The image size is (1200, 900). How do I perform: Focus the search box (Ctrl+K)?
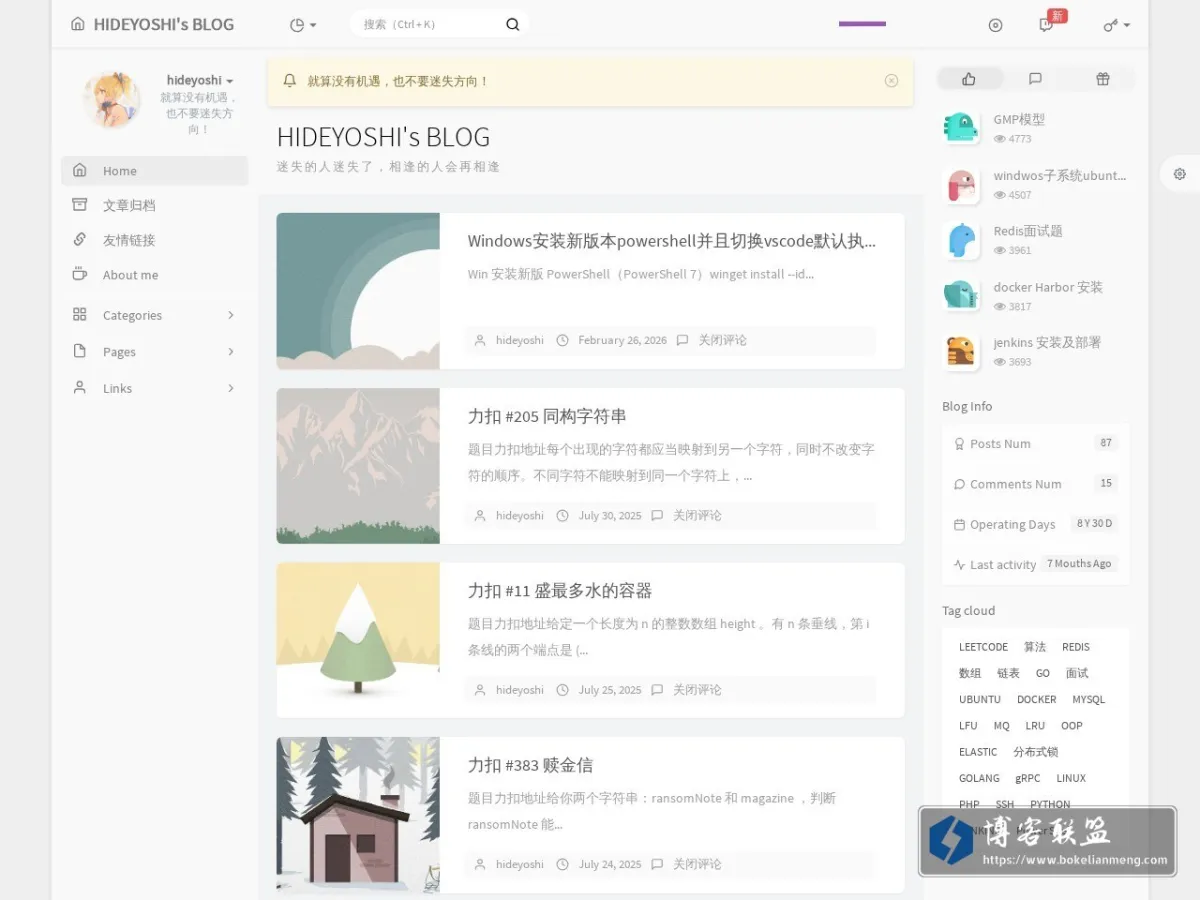[430, 24]
